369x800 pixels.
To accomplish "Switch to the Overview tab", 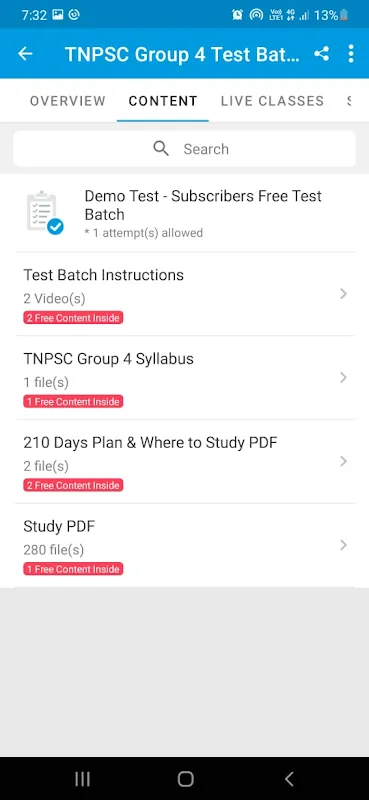I will pos(68,101).
